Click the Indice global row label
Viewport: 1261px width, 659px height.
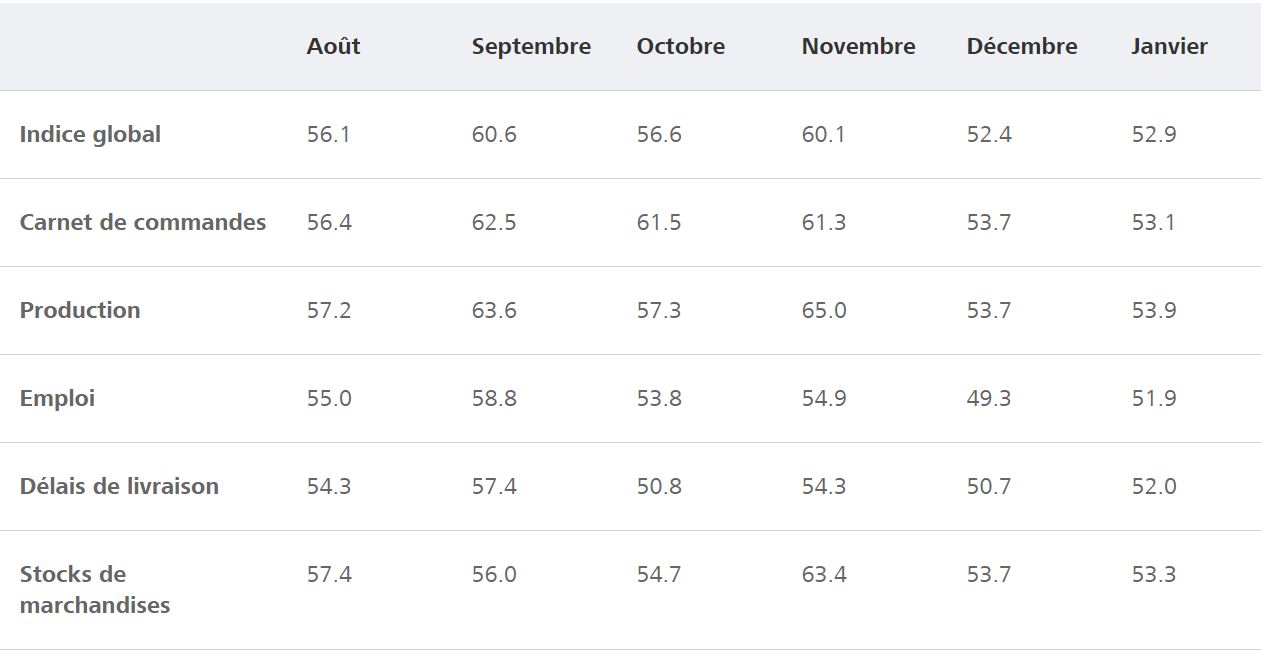tap(90, 134)
